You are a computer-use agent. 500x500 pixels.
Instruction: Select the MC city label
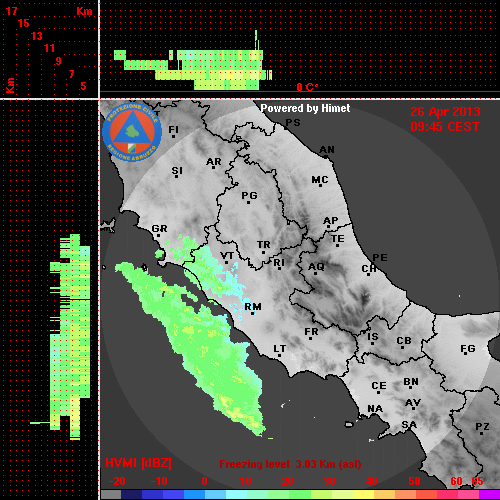click(x=320, y=180)
